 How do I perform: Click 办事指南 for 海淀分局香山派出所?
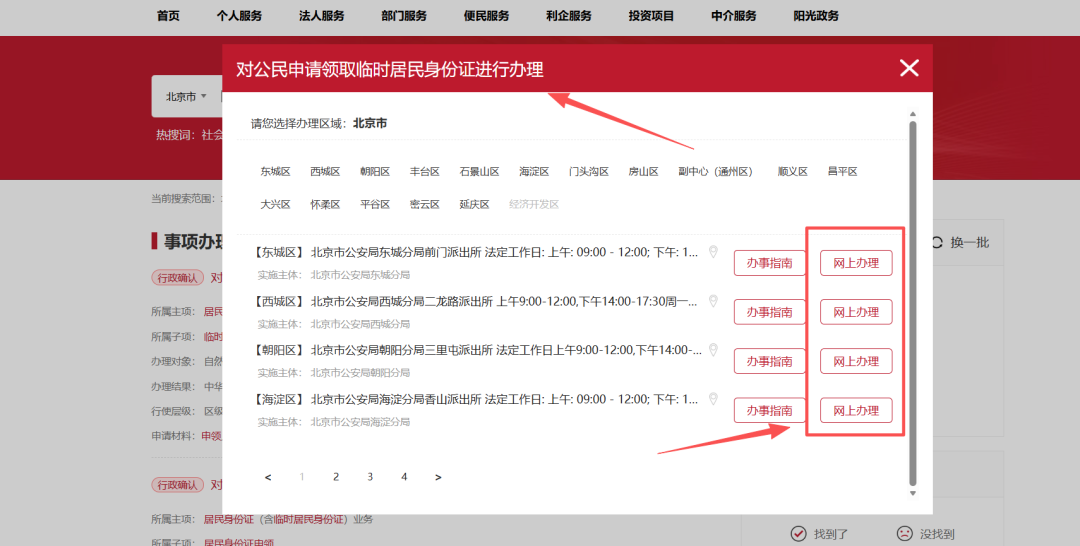[x=769, y=410]
